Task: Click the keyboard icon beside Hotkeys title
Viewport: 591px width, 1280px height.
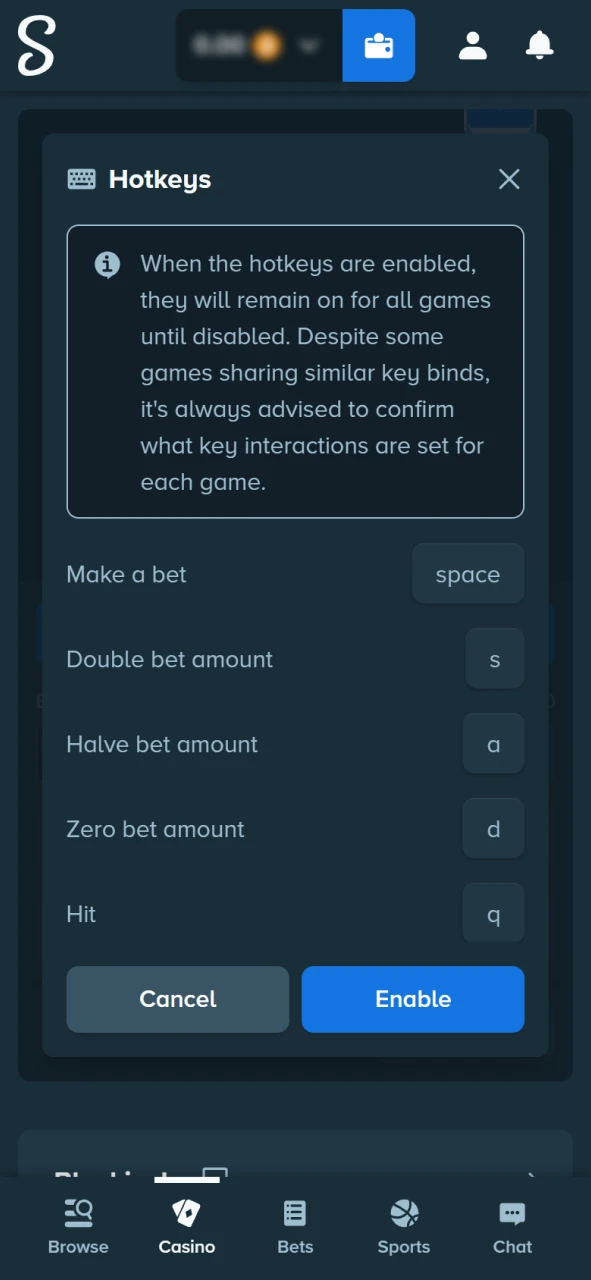Action: tap(81, 179)
